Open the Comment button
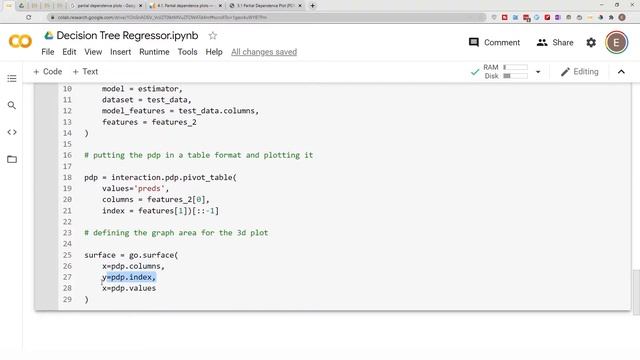This screenshot has width=640, height=360. click(x=494, y=42)
